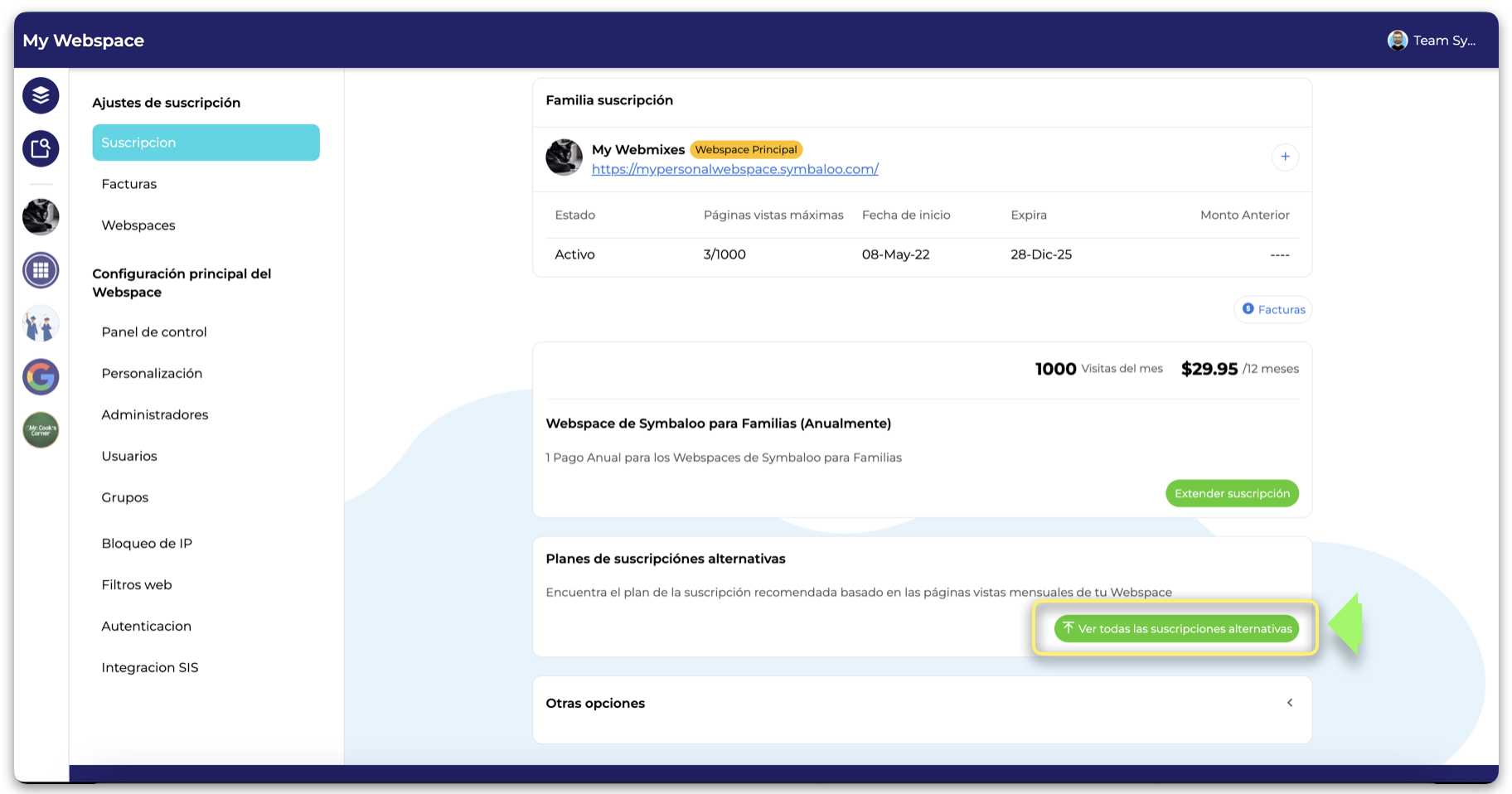The image size is (1512, 794).
Task: Open the cat avatar webspace in sidebar
Action: click(41, 217)
